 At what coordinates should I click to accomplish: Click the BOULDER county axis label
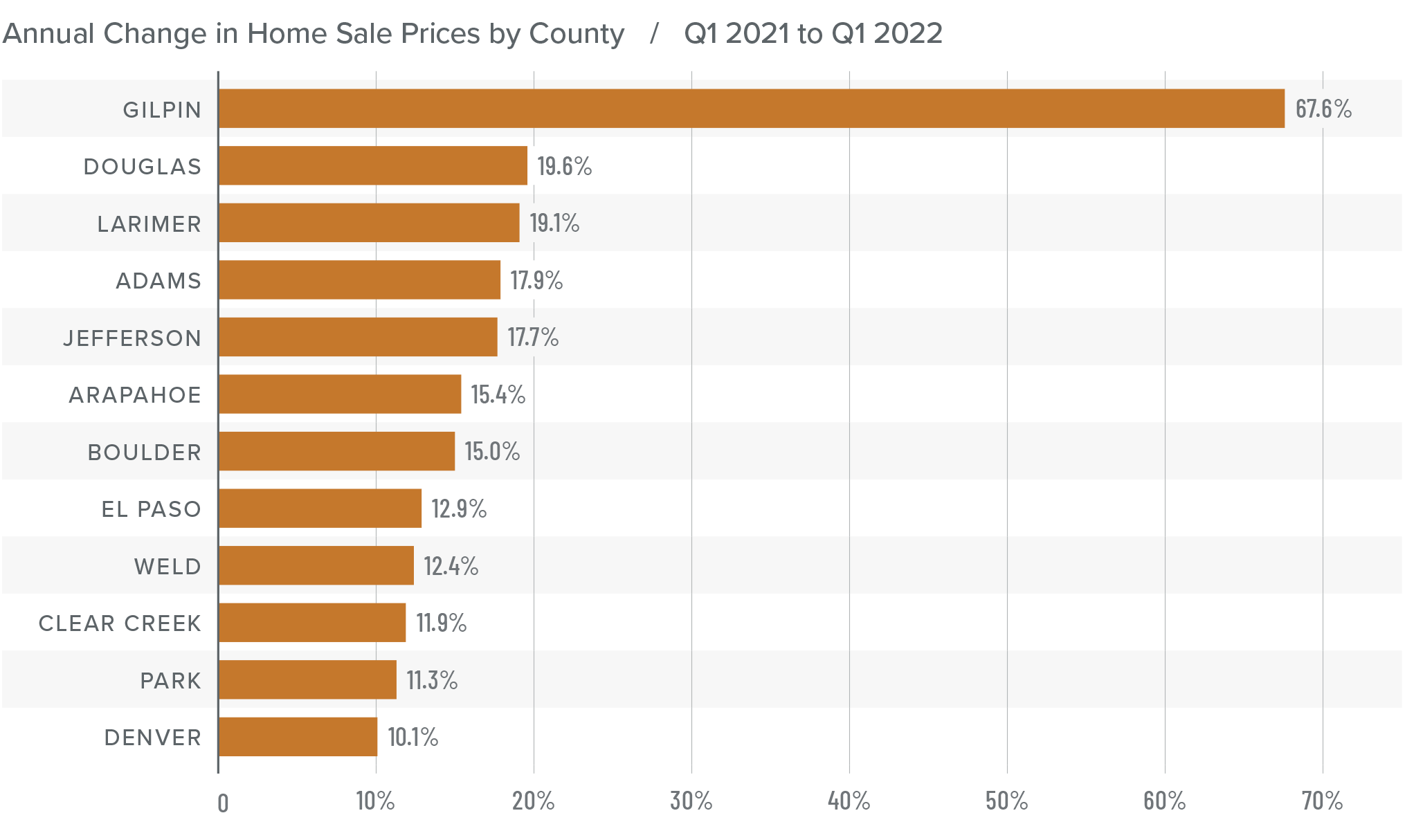(144, 452)
